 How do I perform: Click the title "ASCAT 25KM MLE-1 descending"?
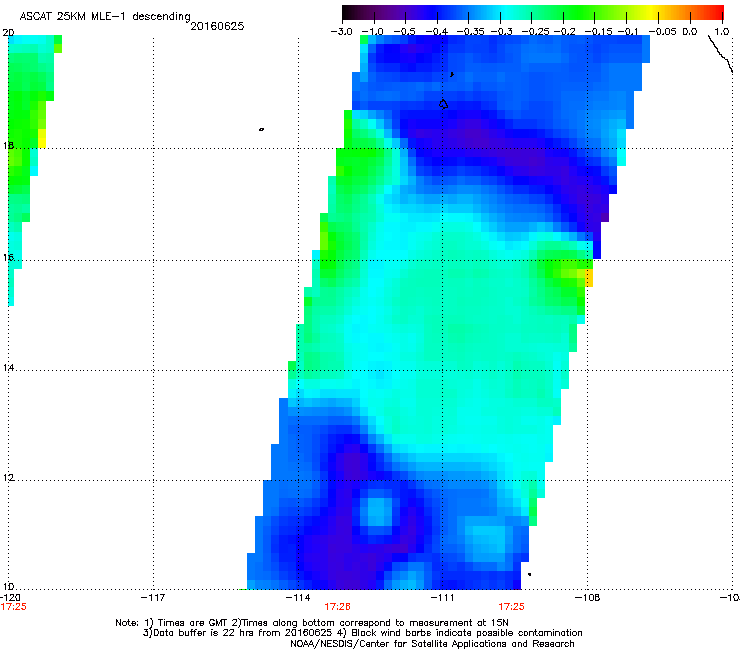[x=105, y=16]
